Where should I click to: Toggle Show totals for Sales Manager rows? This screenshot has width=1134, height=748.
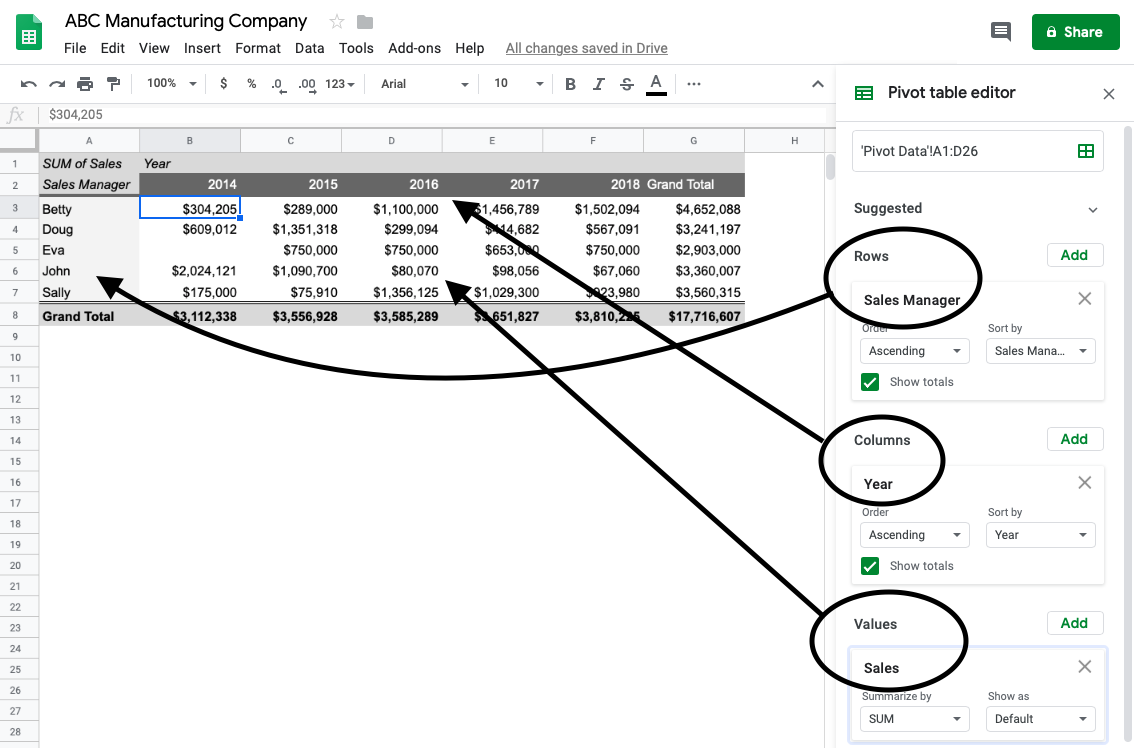[x=869, y=381]
